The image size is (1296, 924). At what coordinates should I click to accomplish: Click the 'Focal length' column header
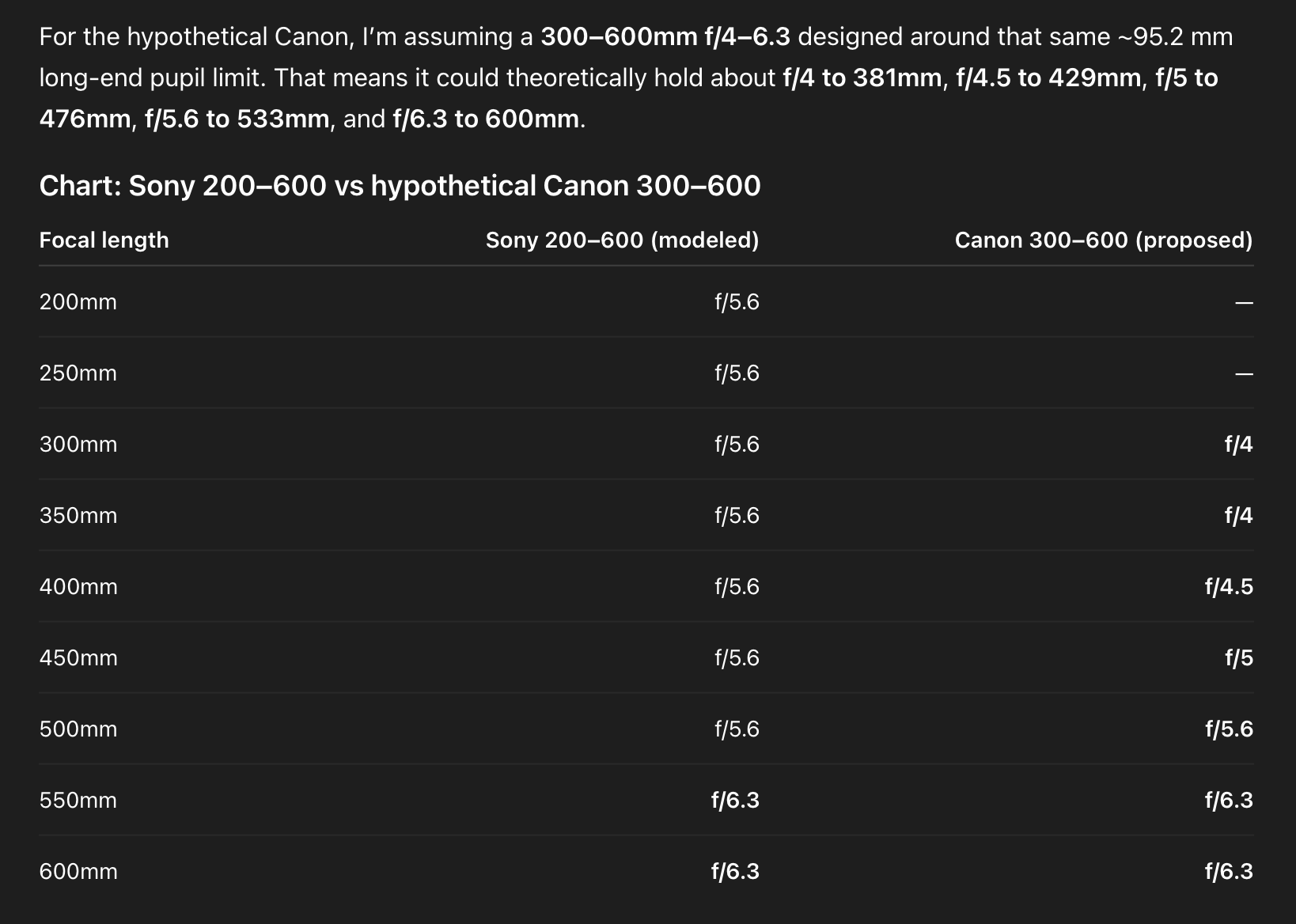(x=104, y=240)
